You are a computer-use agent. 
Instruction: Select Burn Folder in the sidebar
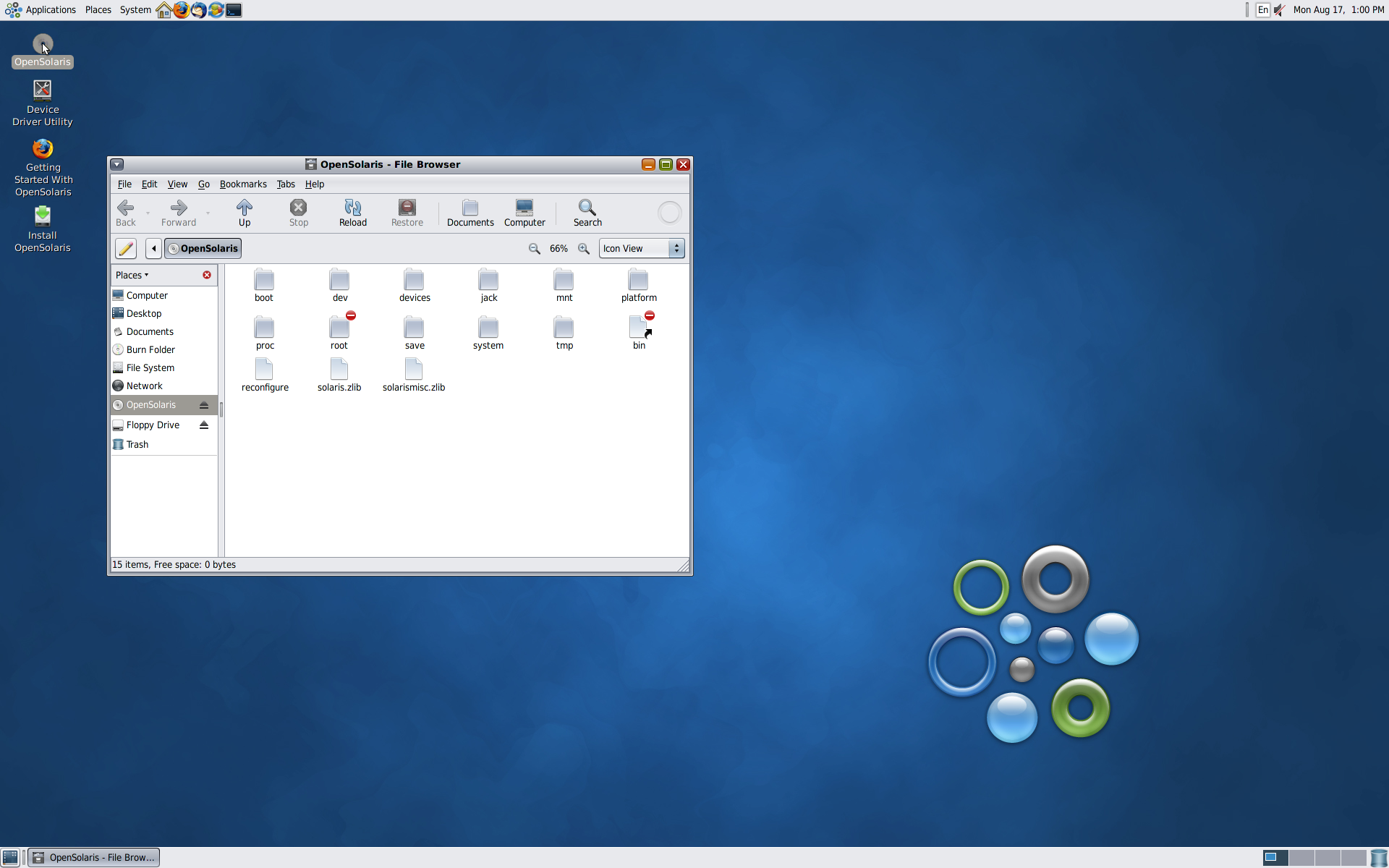pyautogui.click(x=164, y=349)
